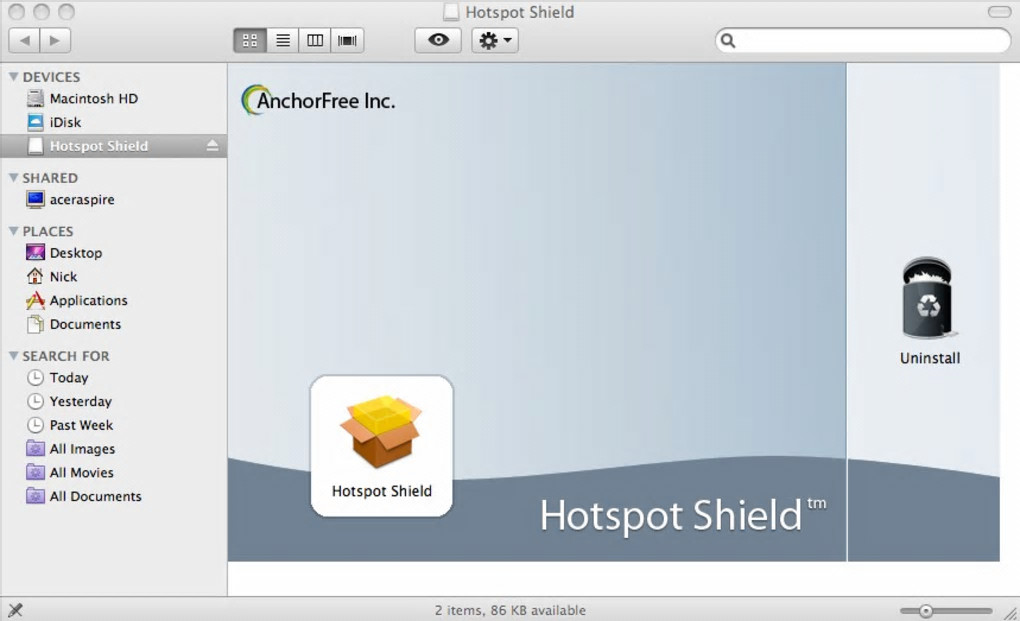Switch to Cover Flow view

347,40
